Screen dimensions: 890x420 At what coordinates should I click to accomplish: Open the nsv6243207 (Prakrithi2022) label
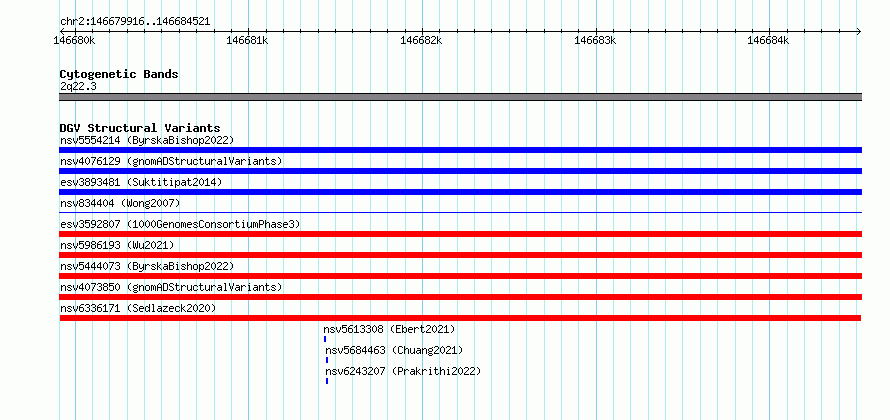click(x=403, y=371)
